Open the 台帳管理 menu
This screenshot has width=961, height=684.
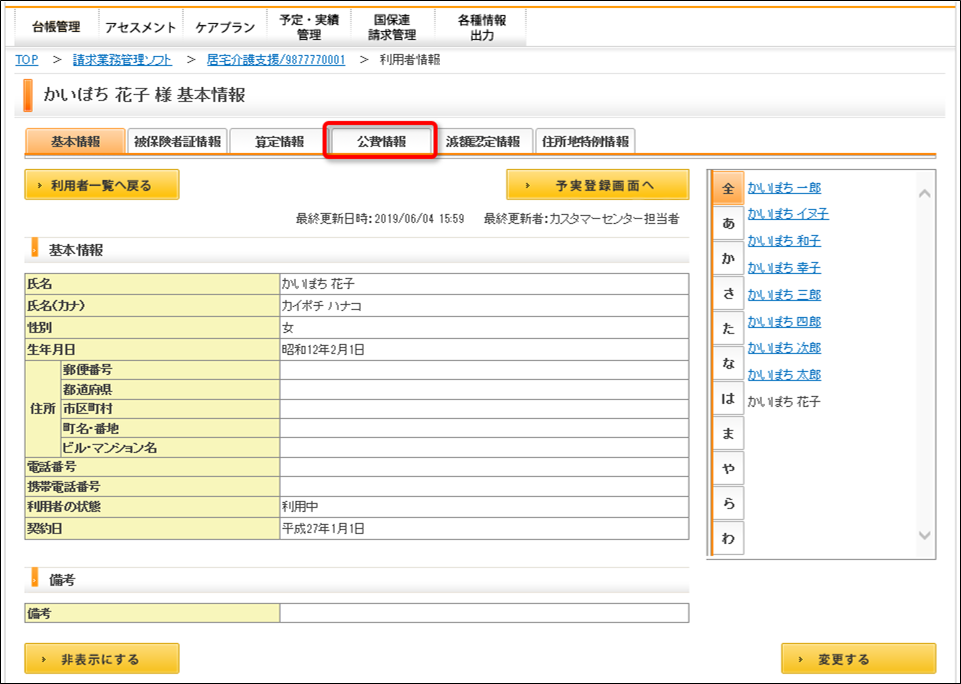click(56, 28)
